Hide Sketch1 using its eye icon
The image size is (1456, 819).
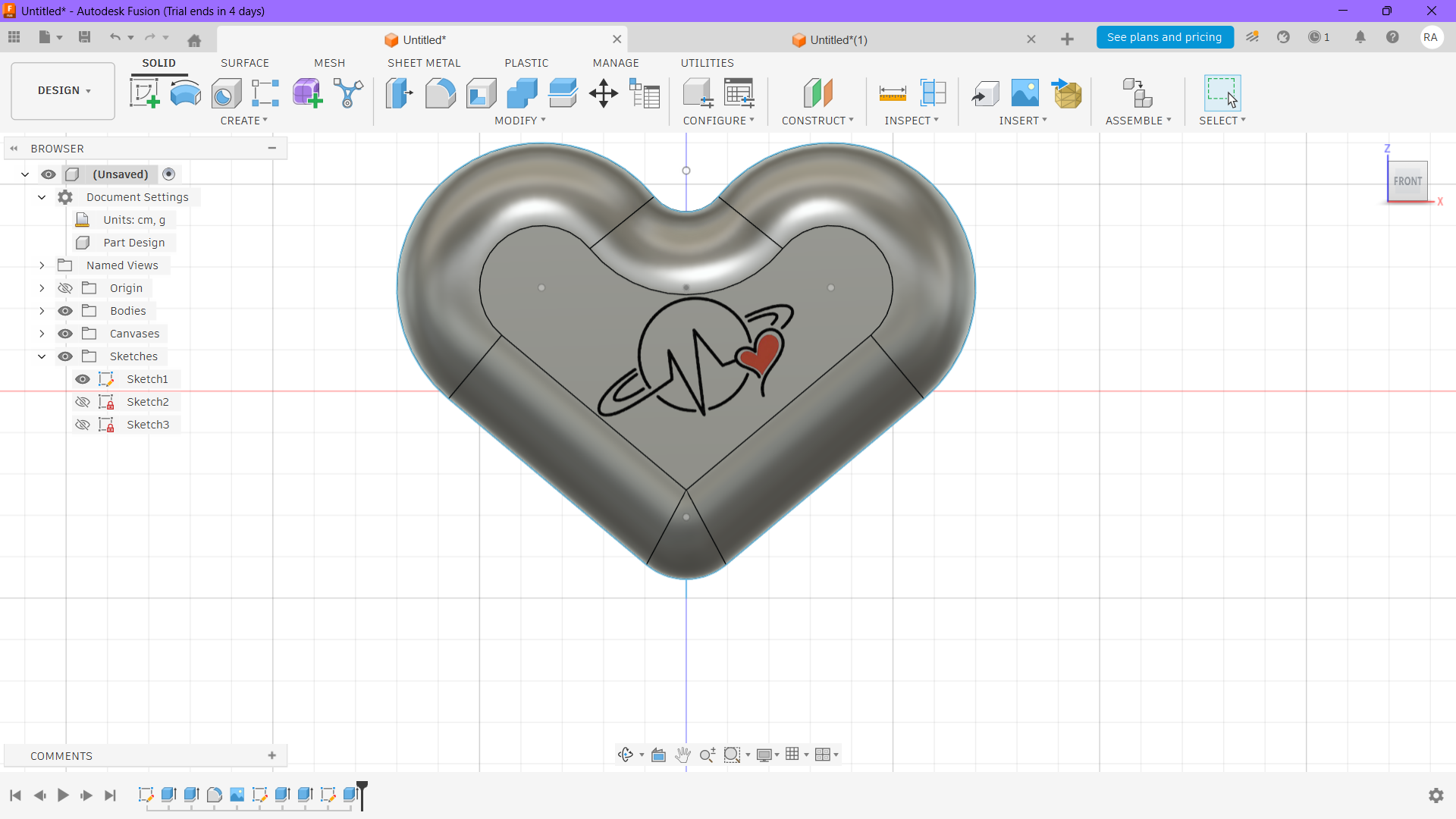coord(83,379)
